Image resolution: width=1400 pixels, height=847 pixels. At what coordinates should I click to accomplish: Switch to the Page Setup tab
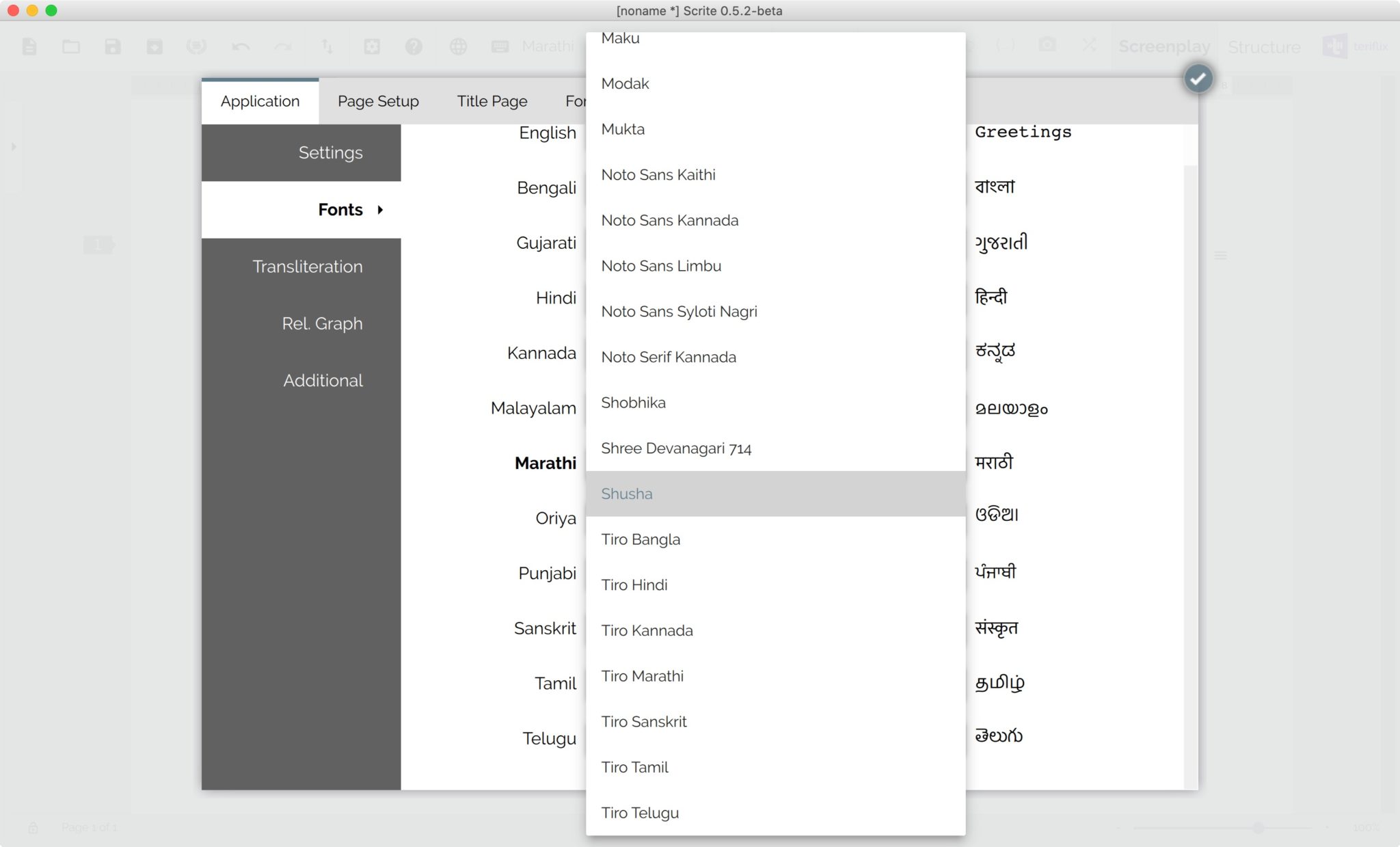[x=378, y=101]
